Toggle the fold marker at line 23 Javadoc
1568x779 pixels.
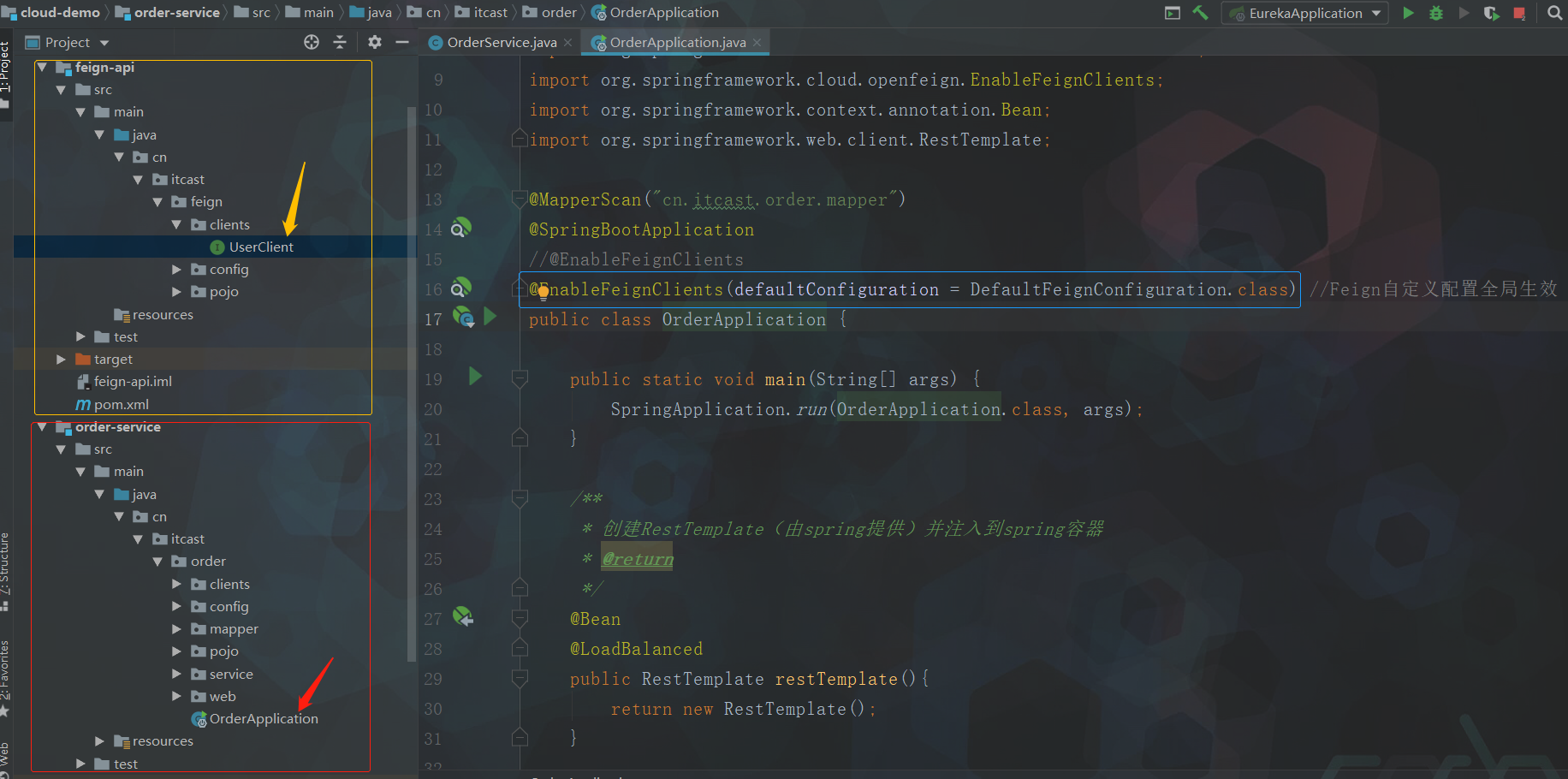point(520,497)
